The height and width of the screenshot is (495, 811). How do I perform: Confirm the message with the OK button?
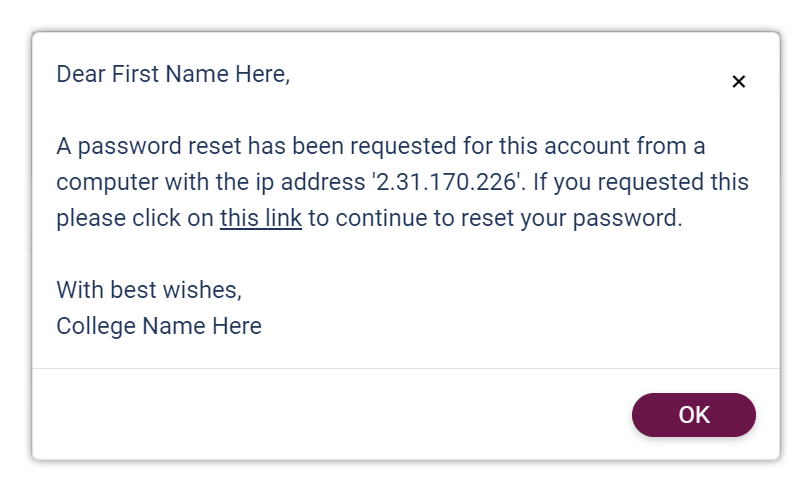[x=694, y=415]
